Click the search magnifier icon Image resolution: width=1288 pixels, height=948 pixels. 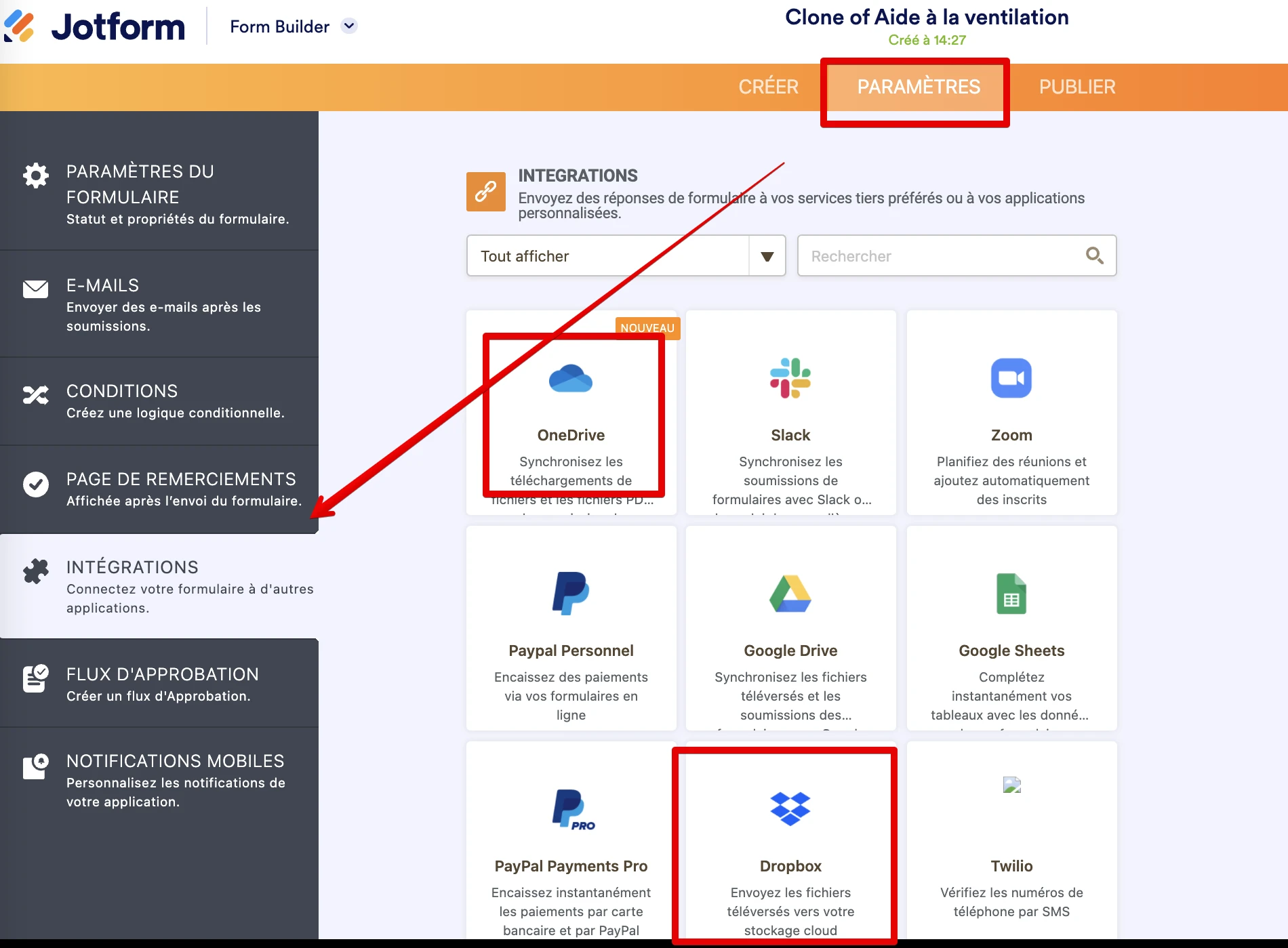[1094, 255]
